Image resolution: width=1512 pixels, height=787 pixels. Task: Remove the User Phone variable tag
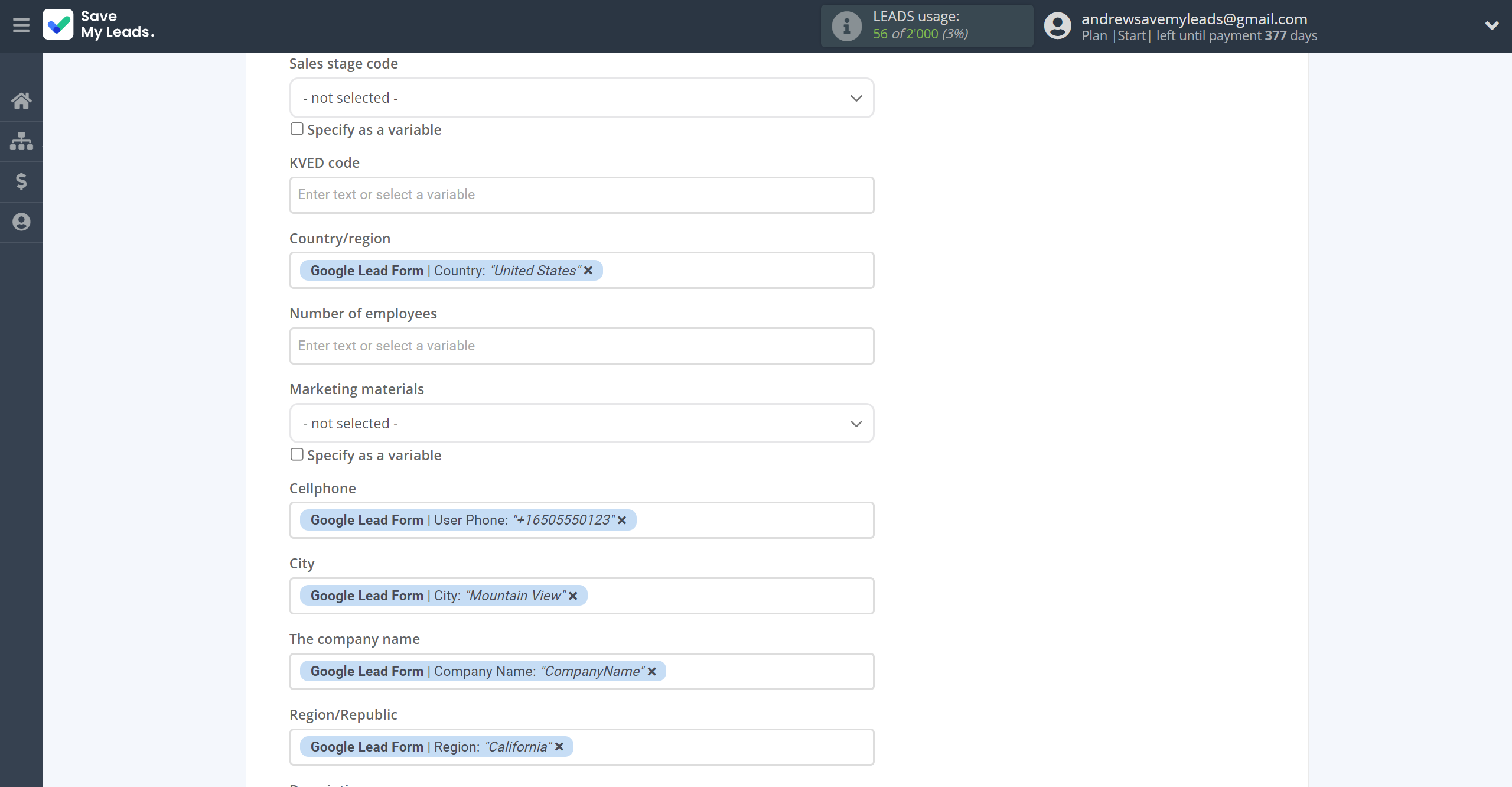pos(622,521)
